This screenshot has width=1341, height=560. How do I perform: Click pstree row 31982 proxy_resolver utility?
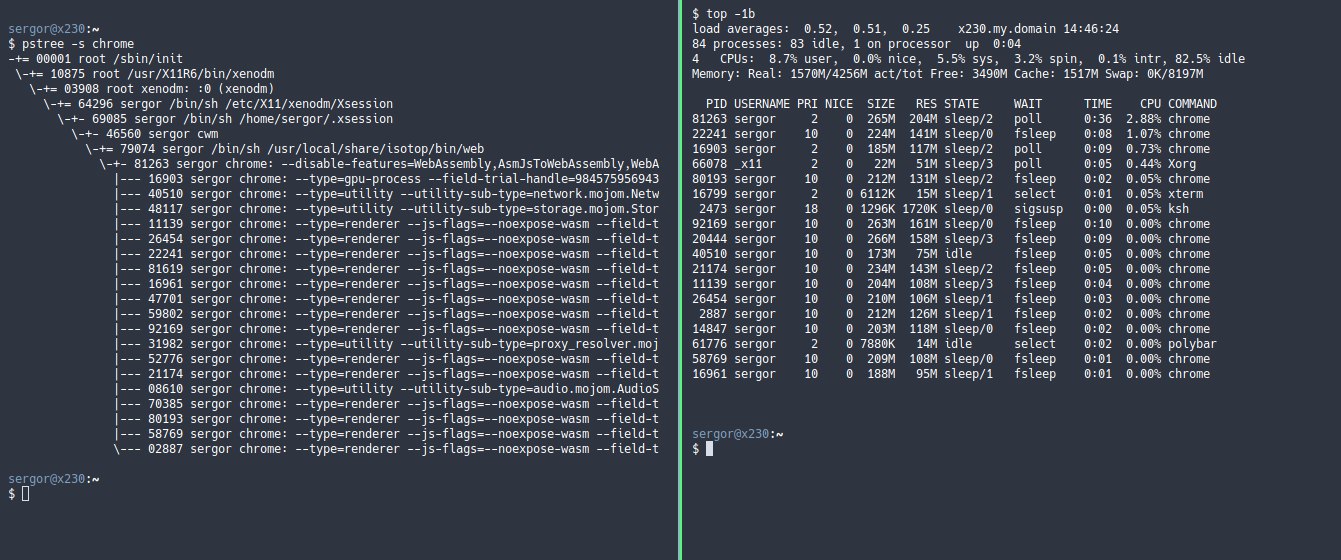(385, 344)
